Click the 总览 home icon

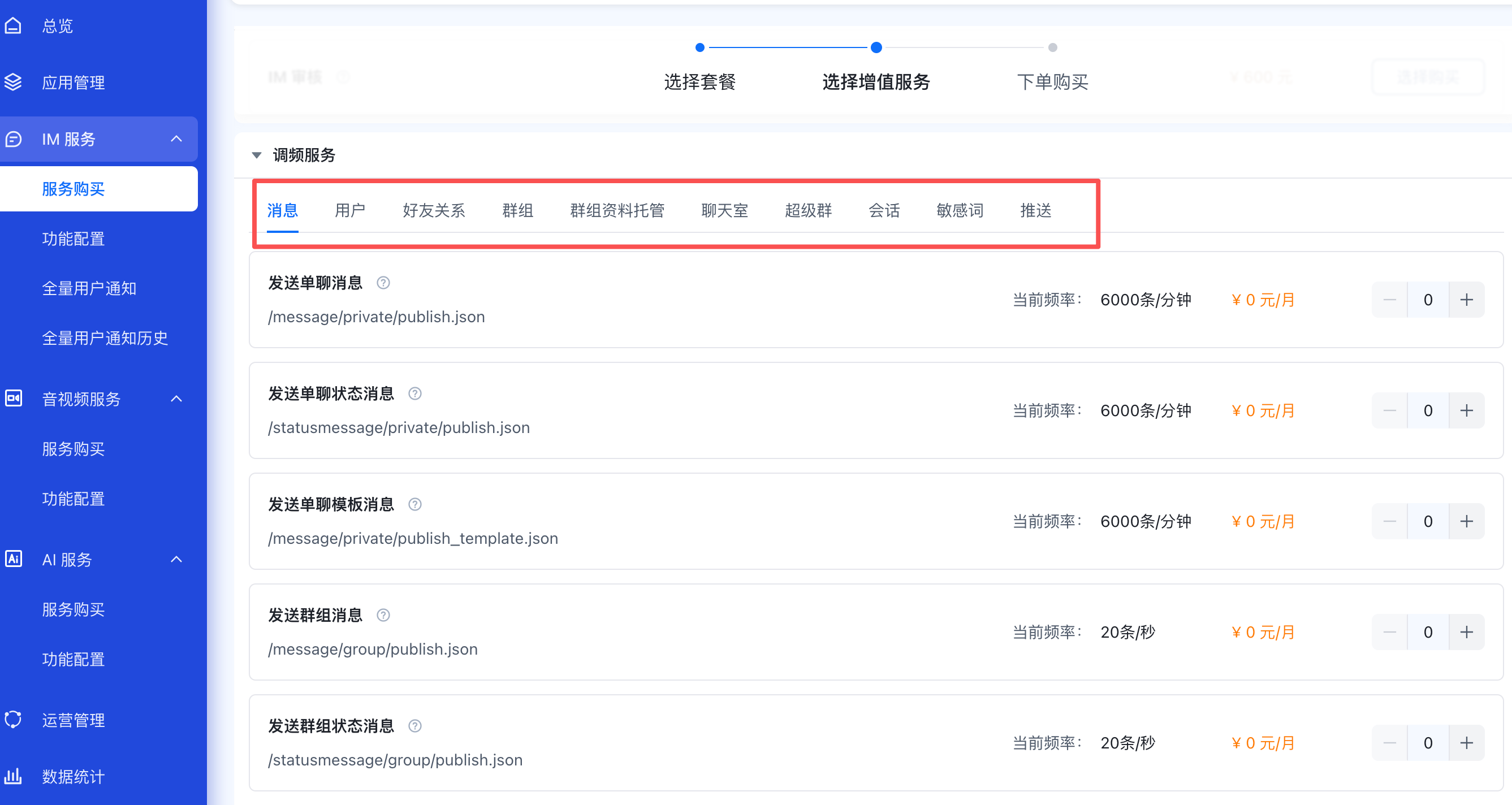(x=13, y=26)
